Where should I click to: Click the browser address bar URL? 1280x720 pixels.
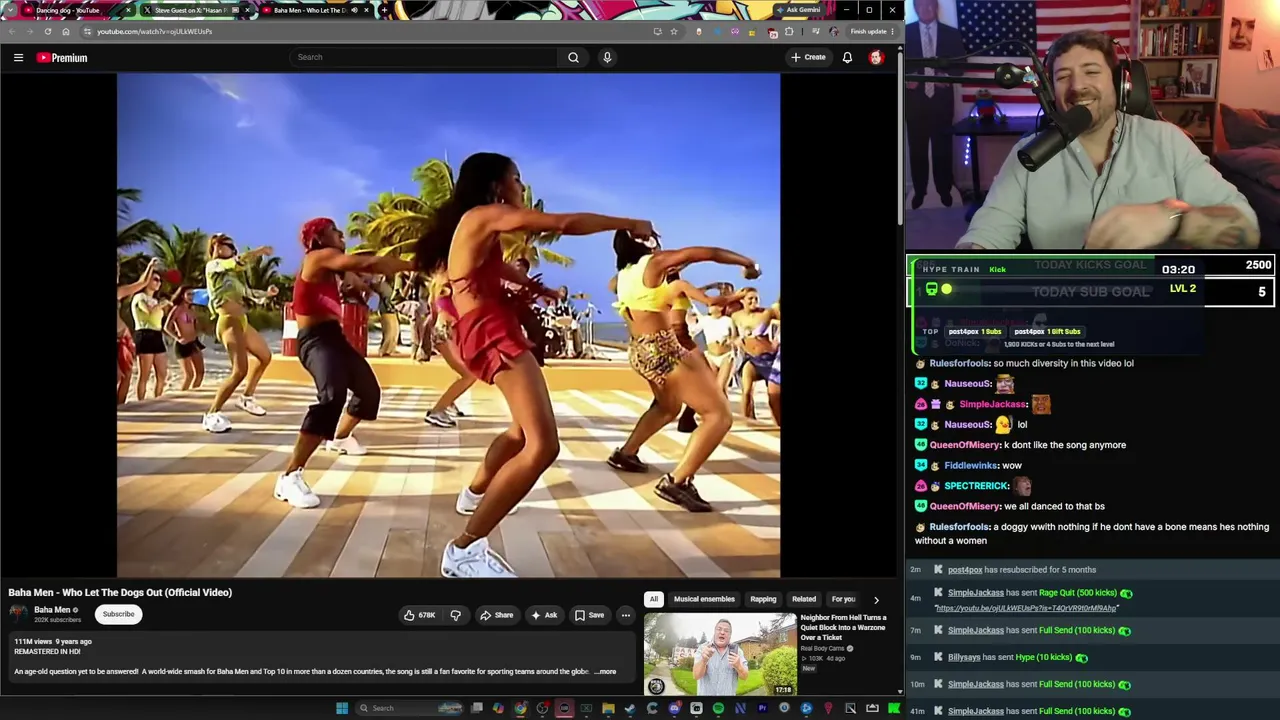(154, 31)
